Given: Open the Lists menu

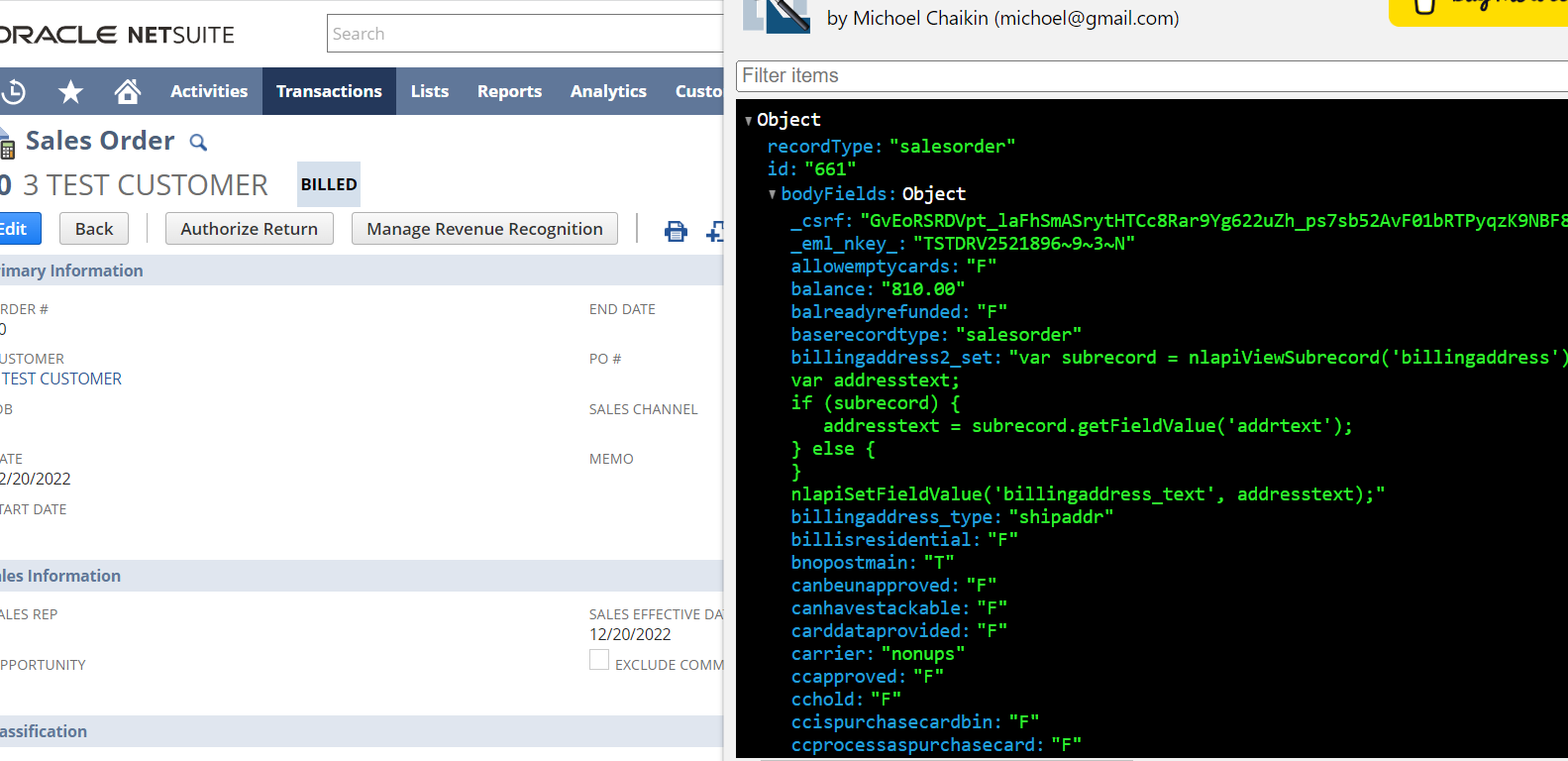Looking at the screenshot, I should pos(430,91).
